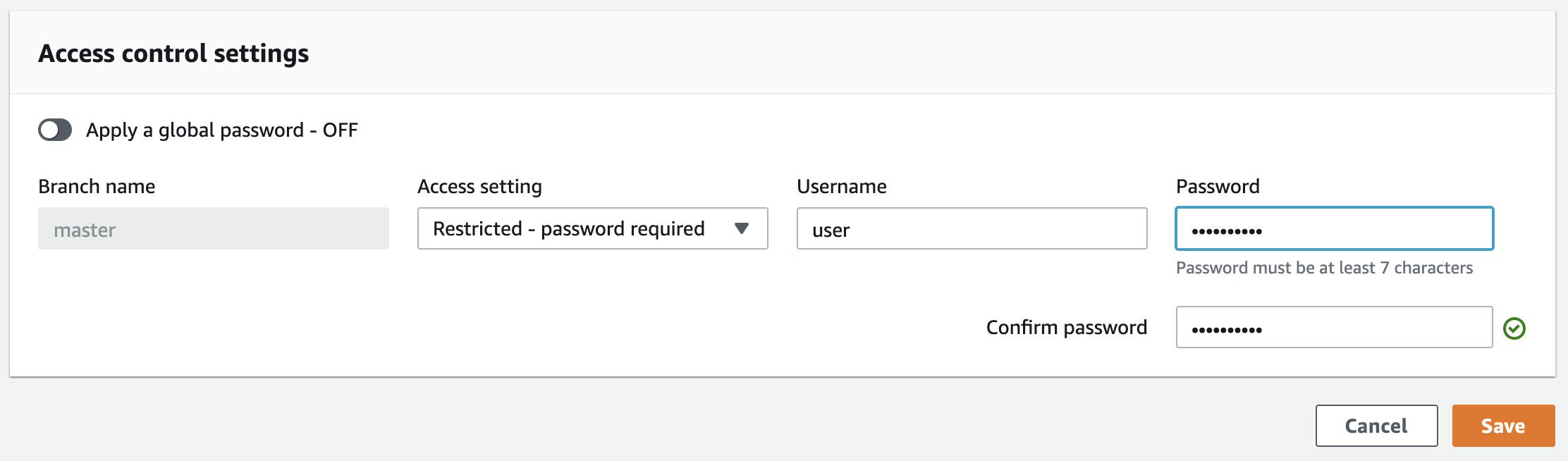Click into the Confirm password input field
Viewport: 1568px width, 461px height.
(1334, 328)
